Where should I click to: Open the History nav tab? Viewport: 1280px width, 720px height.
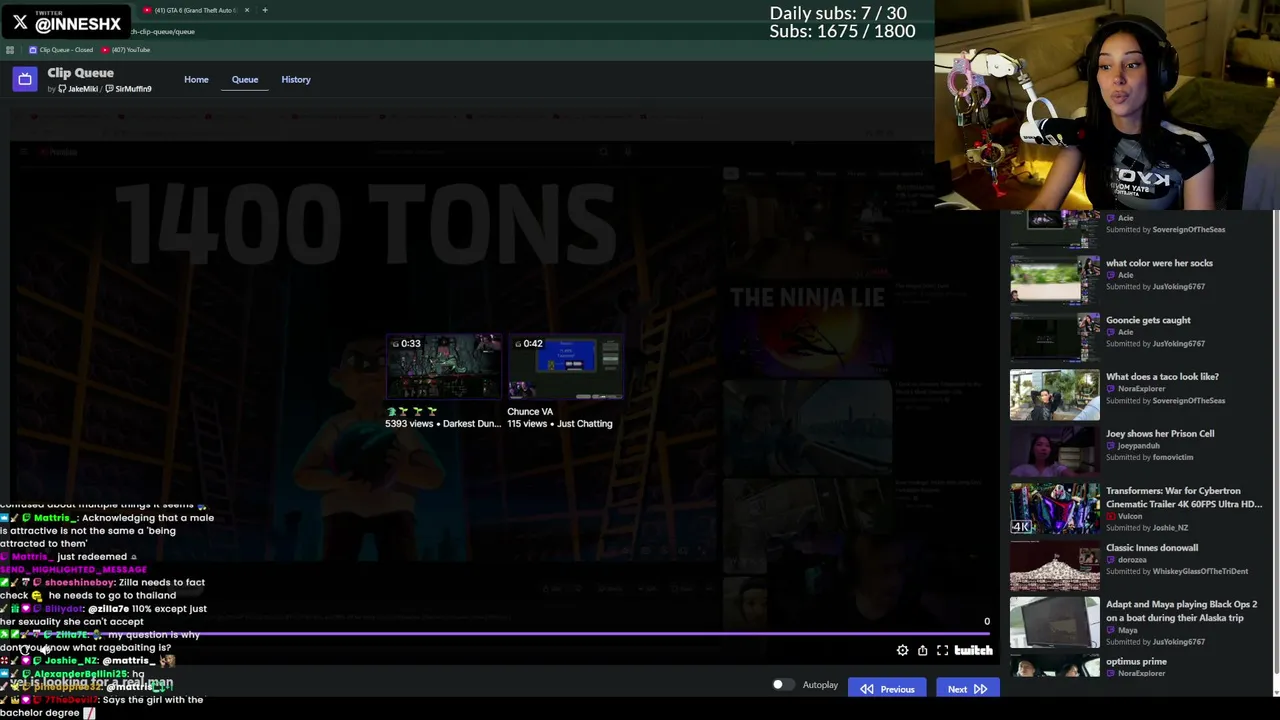(x=296, y=79)
